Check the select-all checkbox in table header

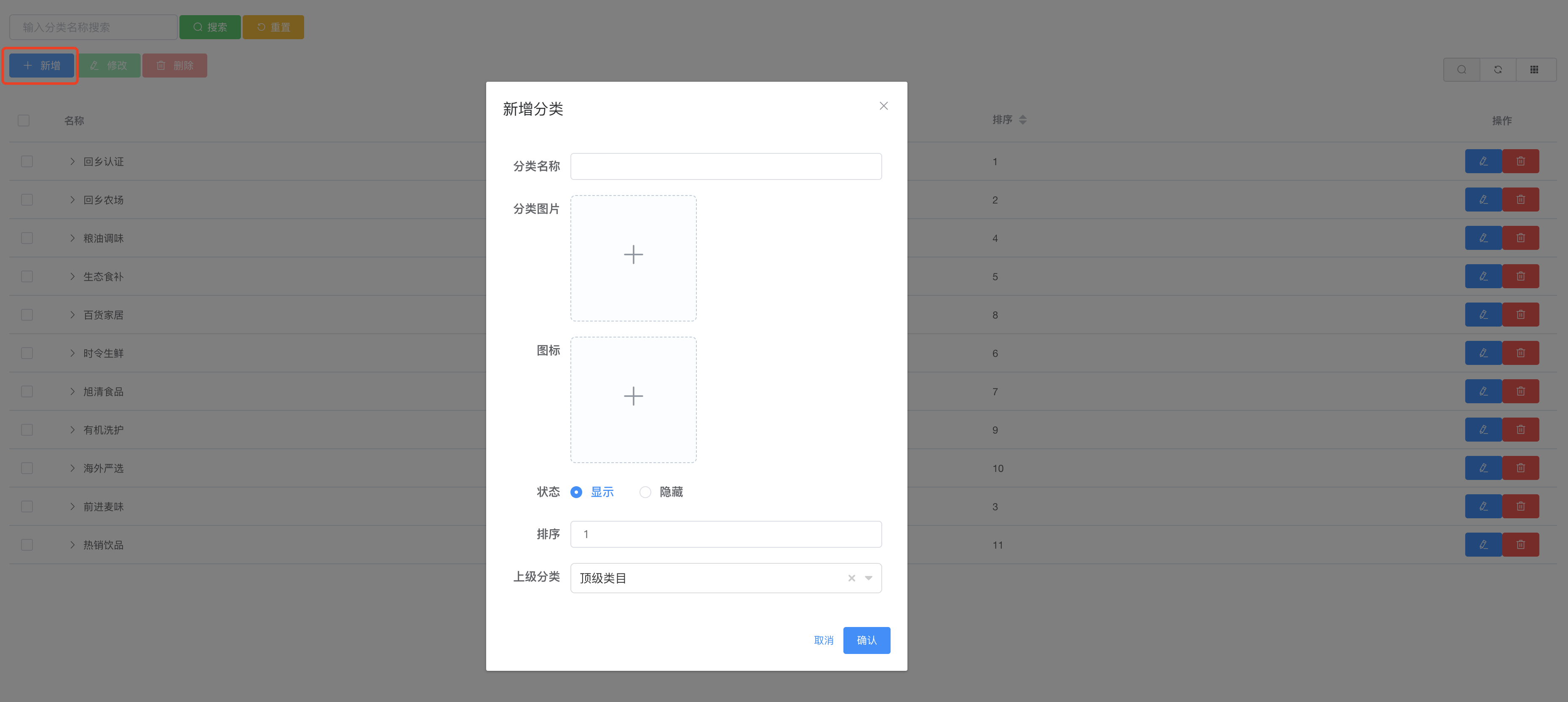coord(23,120)
